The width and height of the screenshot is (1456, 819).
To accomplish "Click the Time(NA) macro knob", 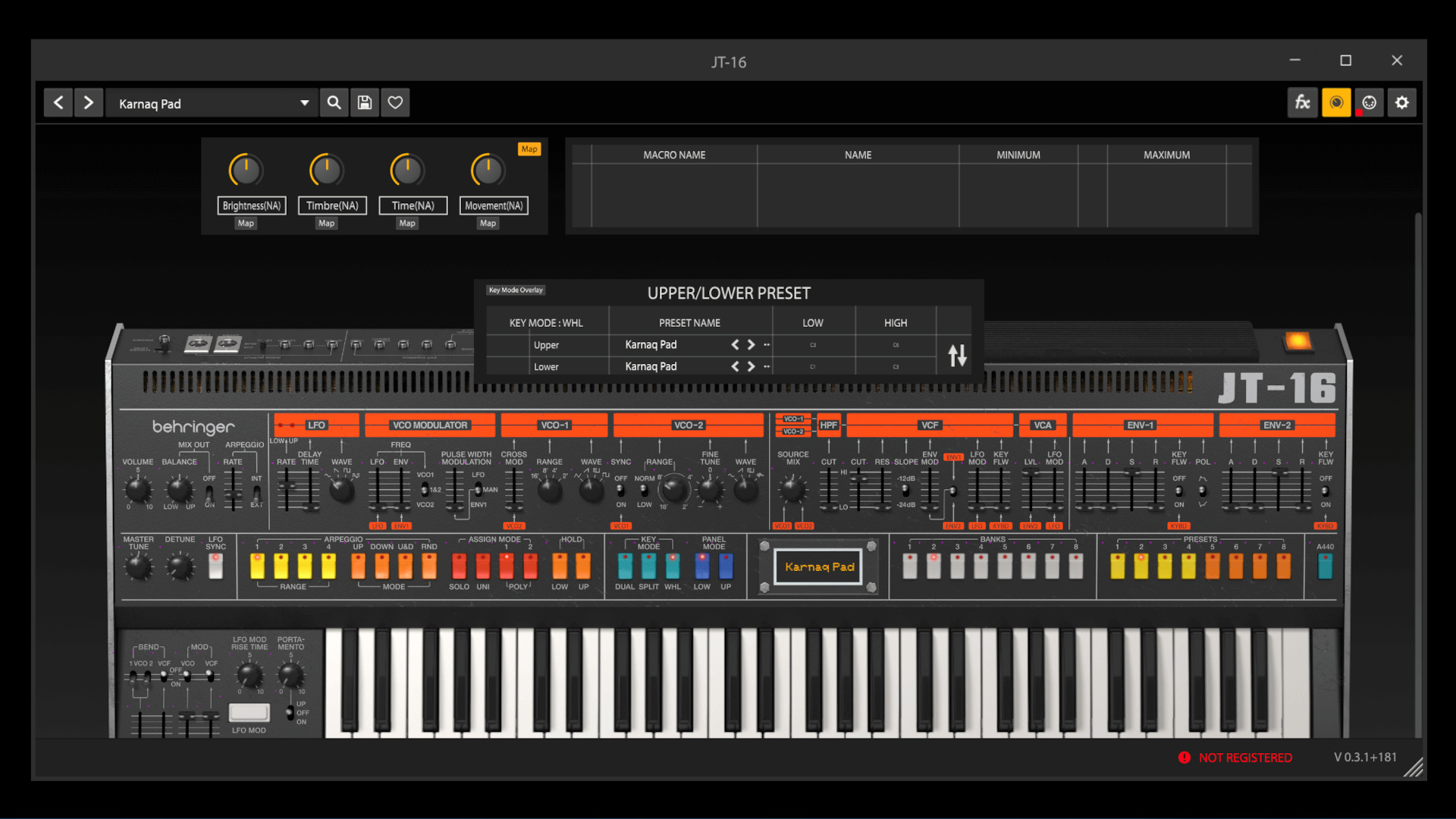I will point(407,171).
